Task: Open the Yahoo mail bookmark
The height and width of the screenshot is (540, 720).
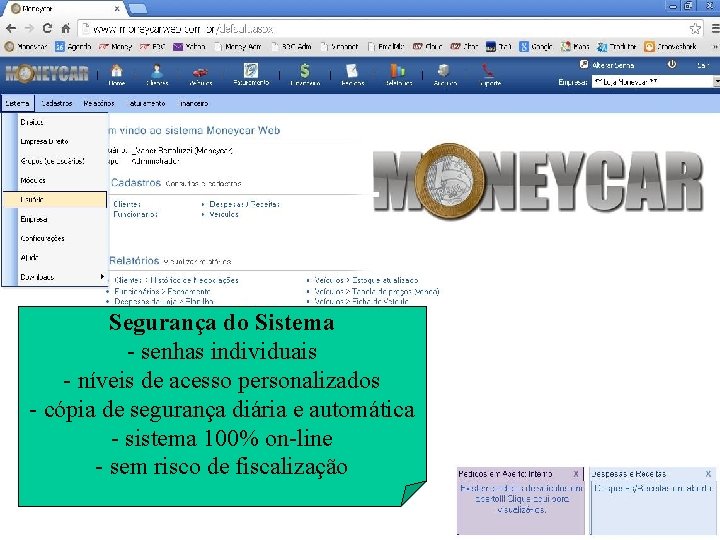Action: pyautogui.click(x=189, y=46)
